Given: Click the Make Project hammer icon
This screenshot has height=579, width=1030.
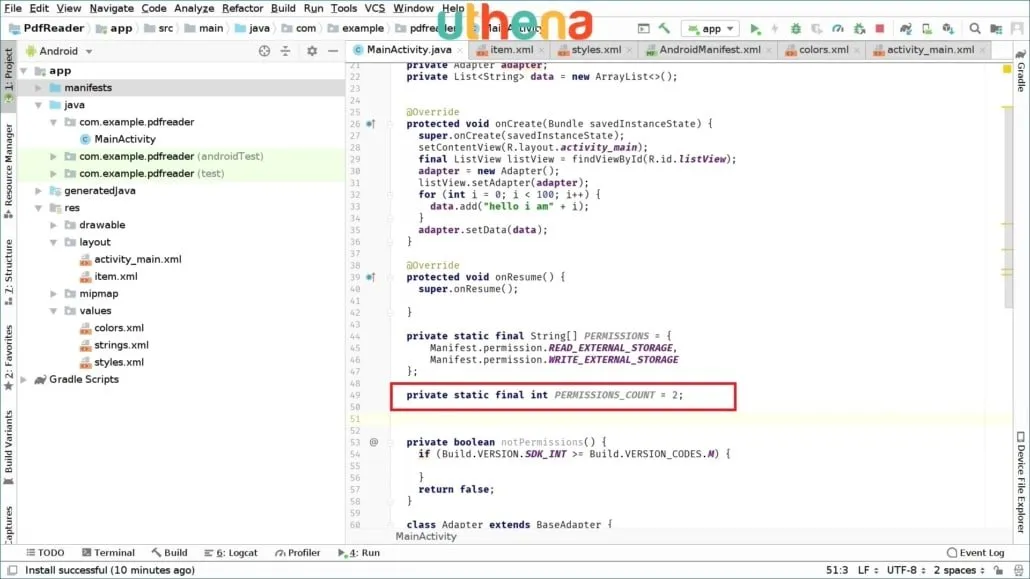Looking at the screenshot, I should click(664, 28).
